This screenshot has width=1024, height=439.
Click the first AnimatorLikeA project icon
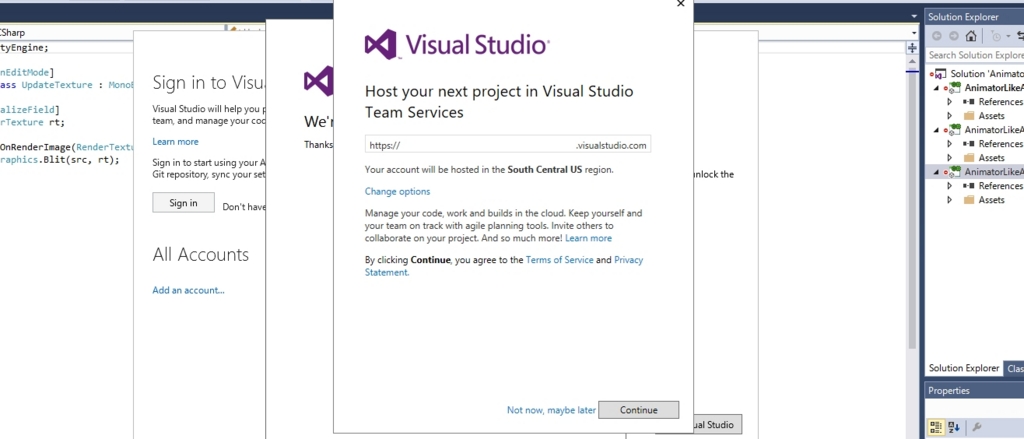coord(955,88)
